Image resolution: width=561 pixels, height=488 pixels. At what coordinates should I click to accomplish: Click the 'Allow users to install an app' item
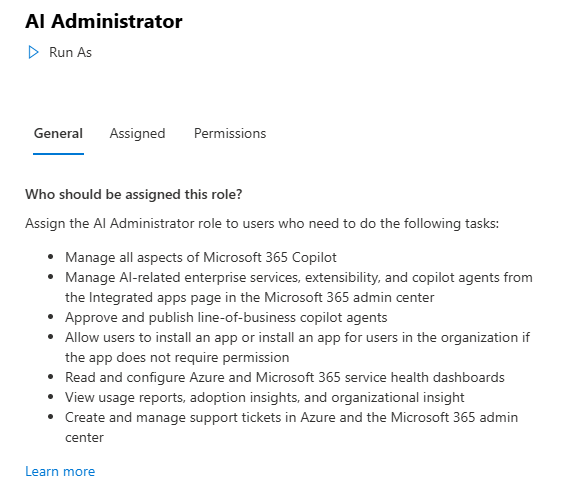(x=297, y=347)
